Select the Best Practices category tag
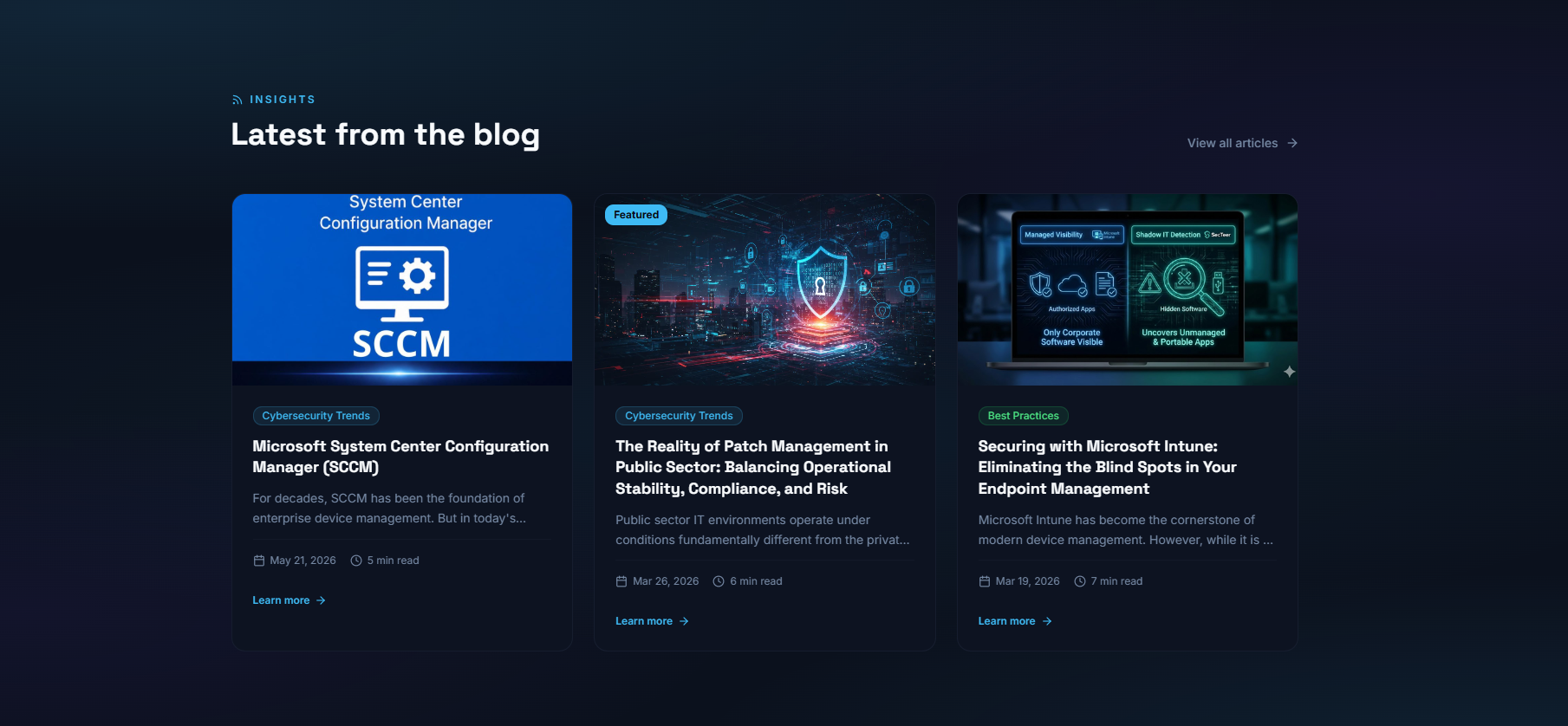The image size is (1568, 726). coord(1024,416)
